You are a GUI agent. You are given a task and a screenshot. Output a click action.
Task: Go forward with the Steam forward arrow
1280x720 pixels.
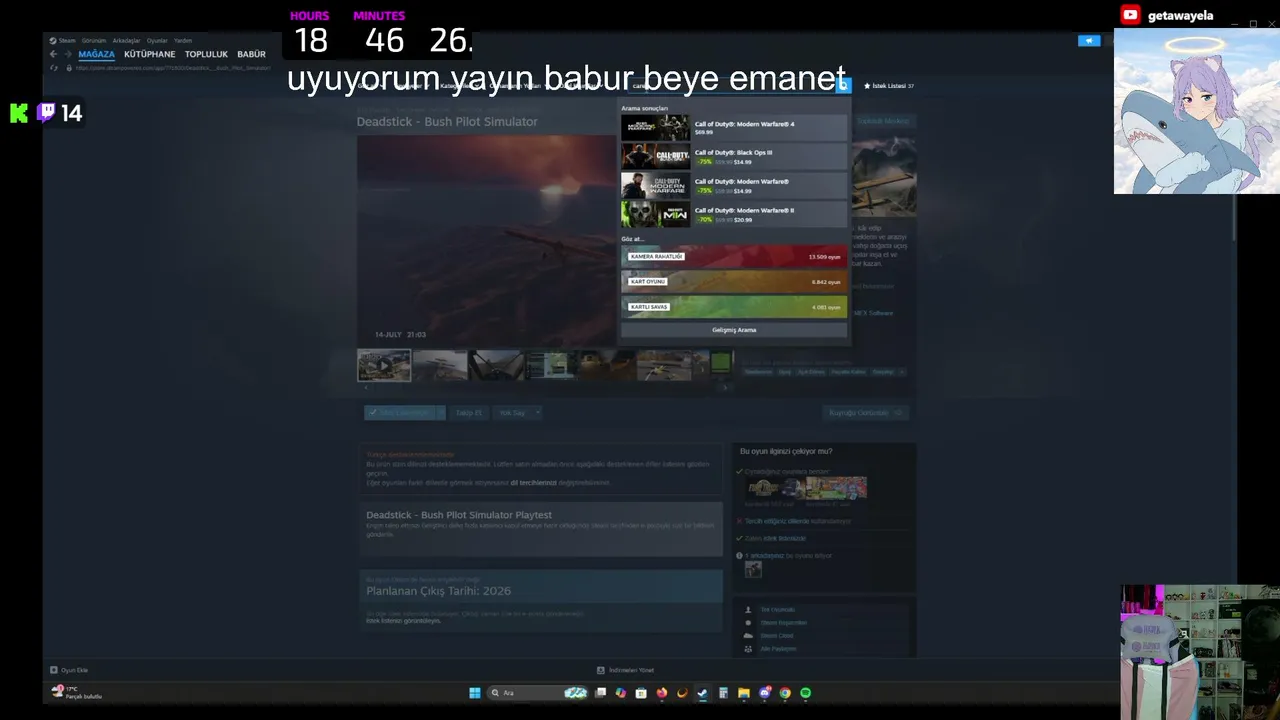pyautogui.click(x=68, y=54)
